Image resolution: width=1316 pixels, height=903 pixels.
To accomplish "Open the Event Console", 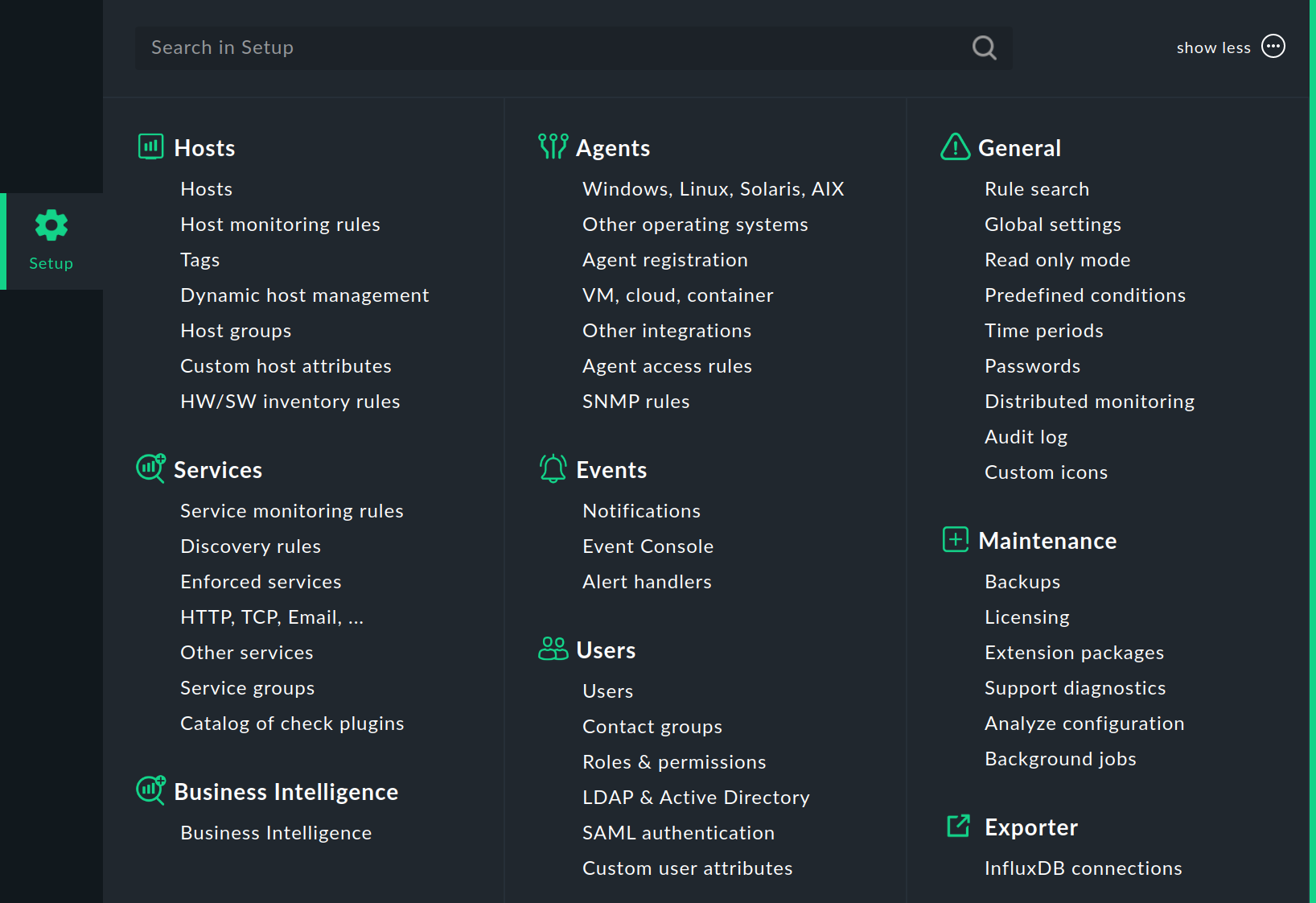I will (x=648, y=546).
